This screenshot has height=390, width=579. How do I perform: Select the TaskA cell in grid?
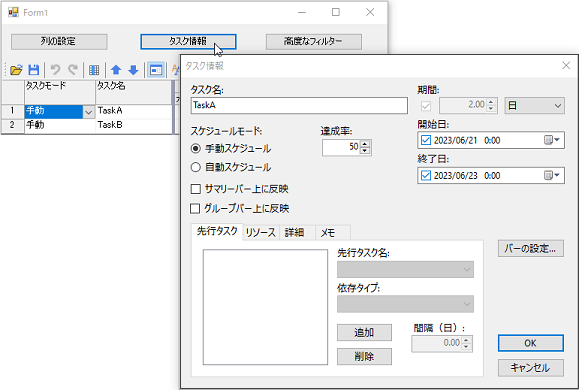(x=134, y=111)
